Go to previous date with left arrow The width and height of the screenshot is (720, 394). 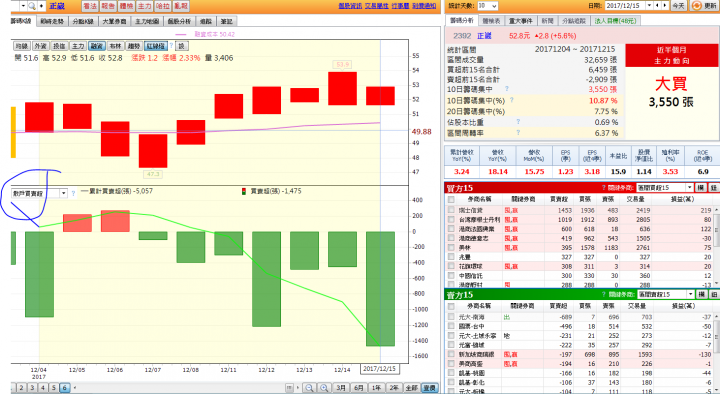[x=657, y=6]
